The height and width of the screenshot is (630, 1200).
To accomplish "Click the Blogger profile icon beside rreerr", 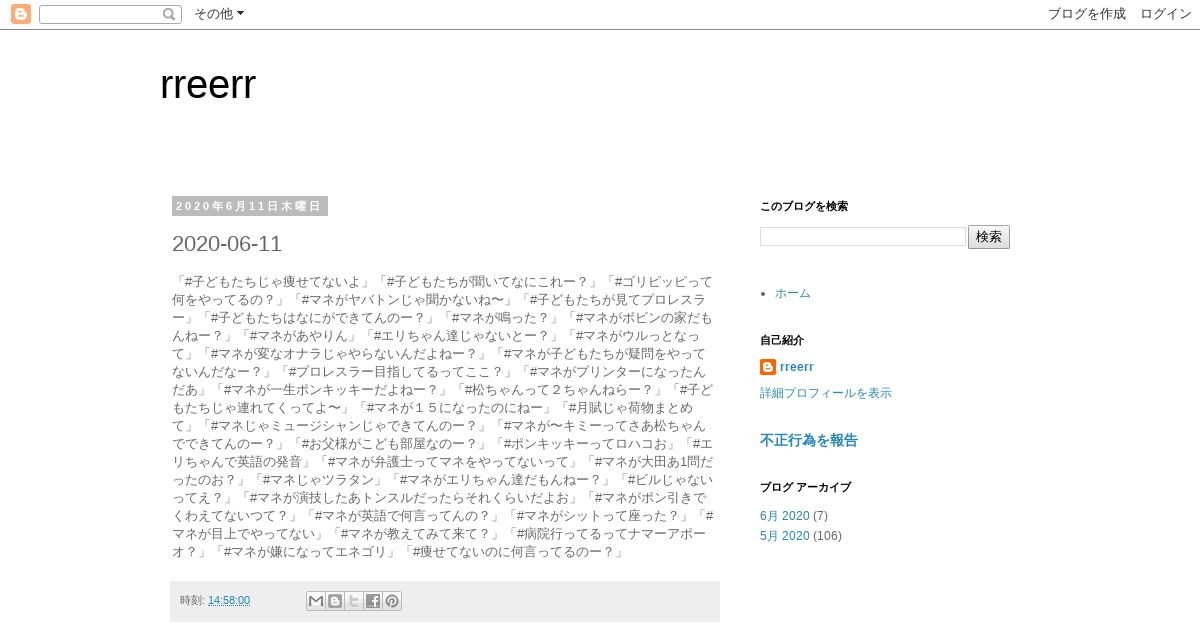I will (x=768, y=367).
